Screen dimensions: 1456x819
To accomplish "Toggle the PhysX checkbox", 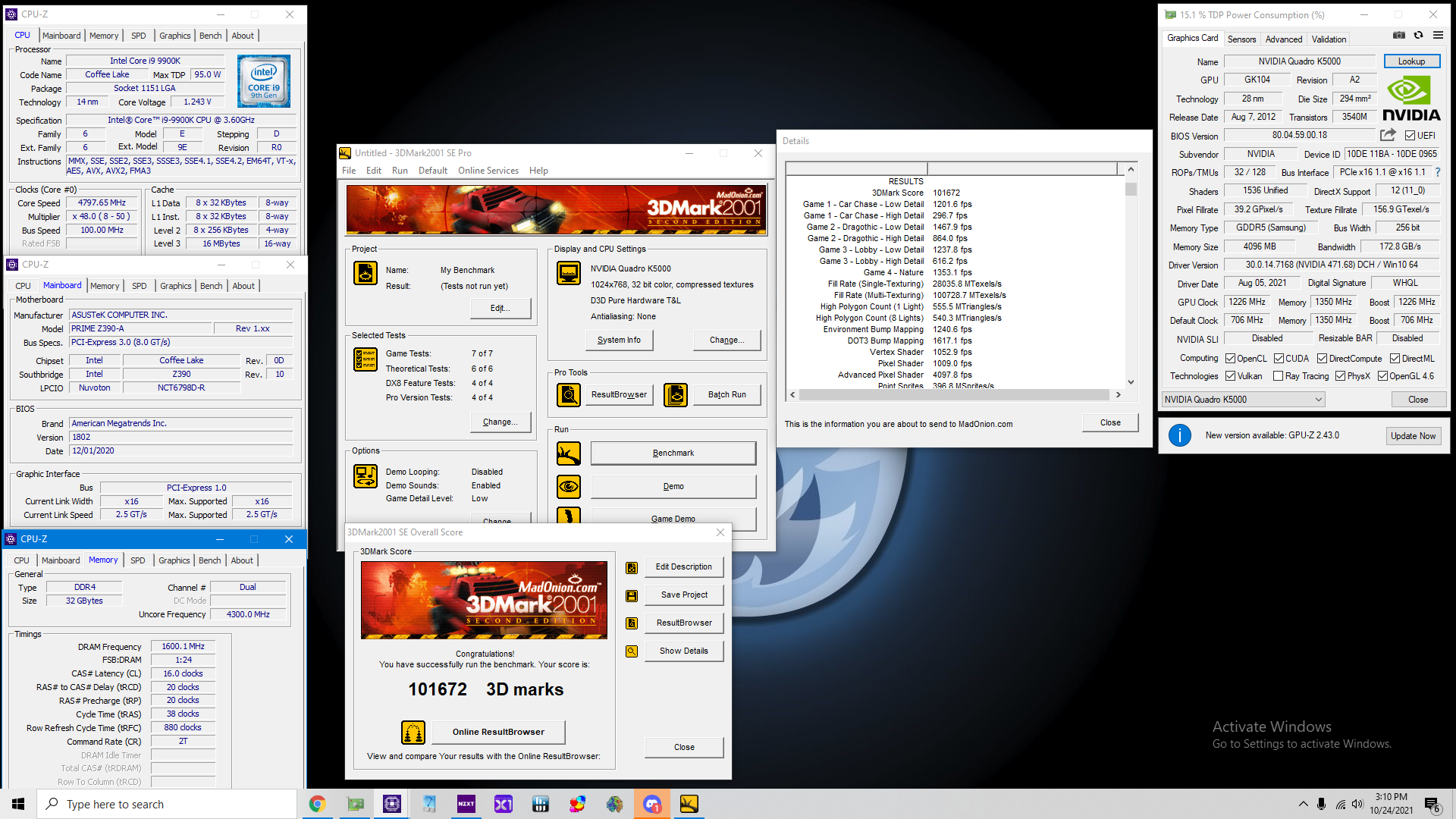I will pyautogui.click(x=1340, y=376).
